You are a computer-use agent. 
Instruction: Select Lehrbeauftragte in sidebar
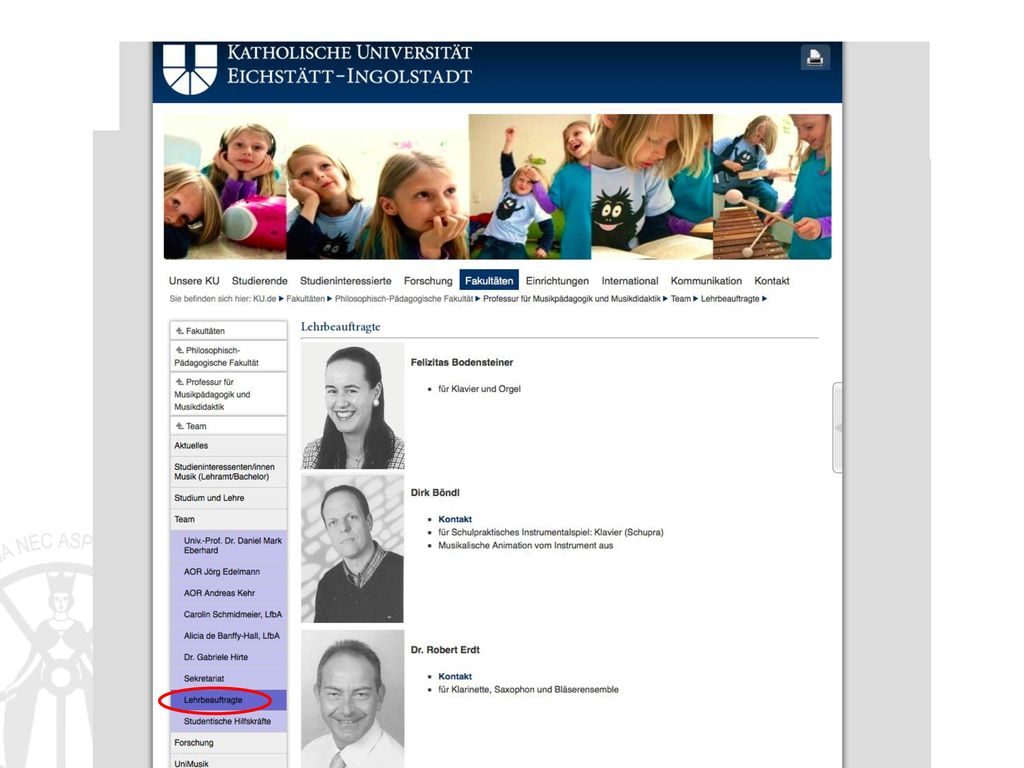click(228, 700)
